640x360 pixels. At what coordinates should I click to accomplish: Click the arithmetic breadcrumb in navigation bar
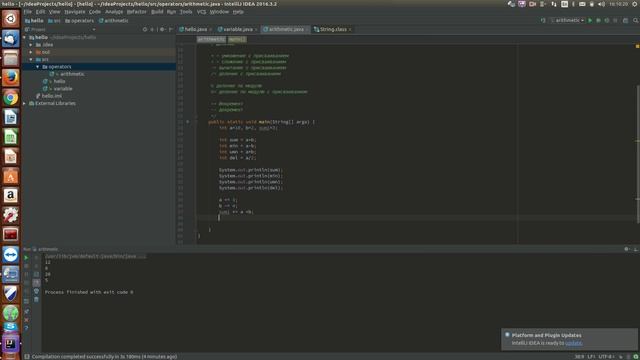pyautogui.click(x=114, y=20)
